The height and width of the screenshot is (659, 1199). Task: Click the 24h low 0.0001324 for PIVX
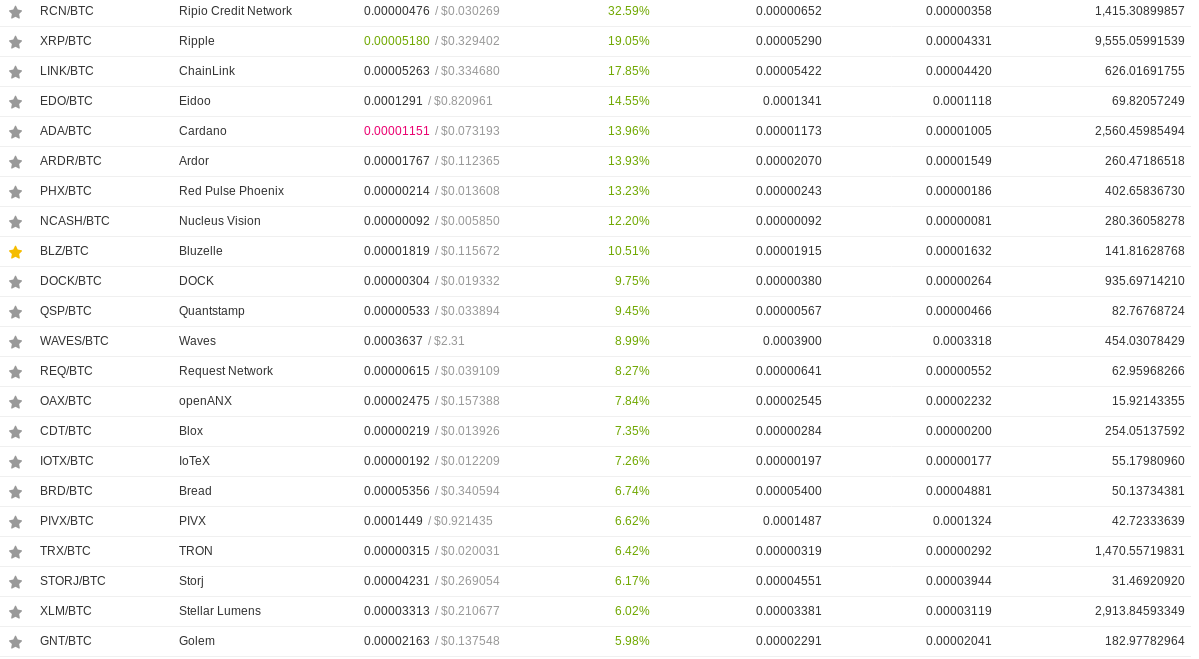tap(962, 521)
